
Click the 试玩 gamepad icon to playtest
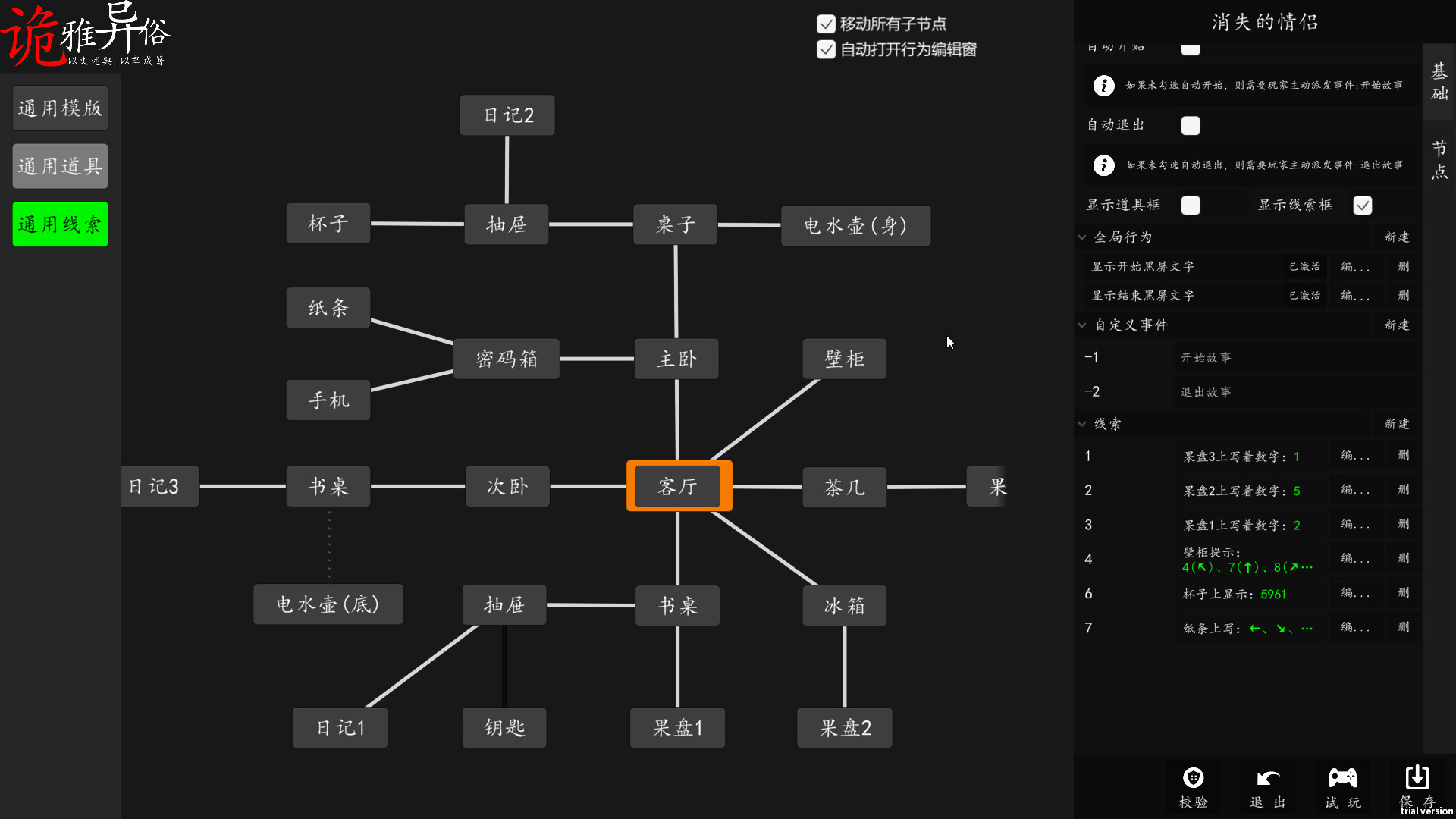(1342, 778)
